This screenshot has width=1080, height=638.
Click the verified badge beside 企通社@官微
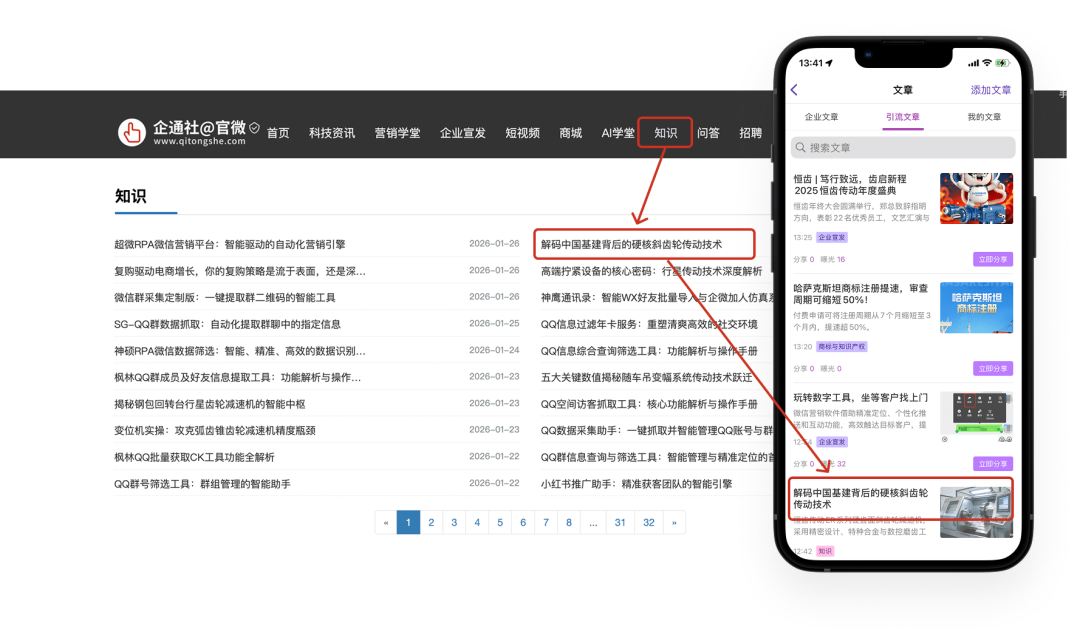point(254,128)
